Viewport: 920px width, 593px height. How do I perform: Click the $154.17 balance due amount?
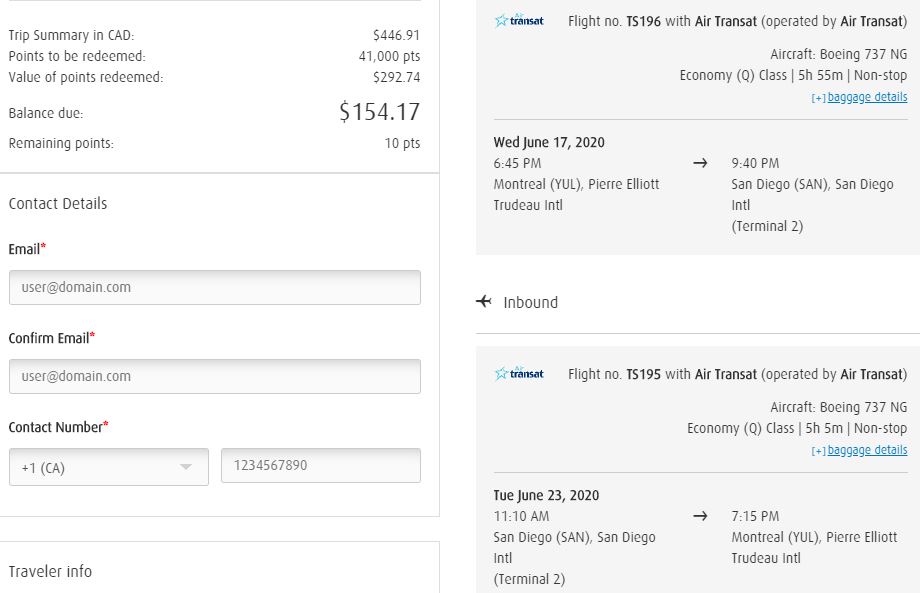pyautogui.click(x=379, y=112)
